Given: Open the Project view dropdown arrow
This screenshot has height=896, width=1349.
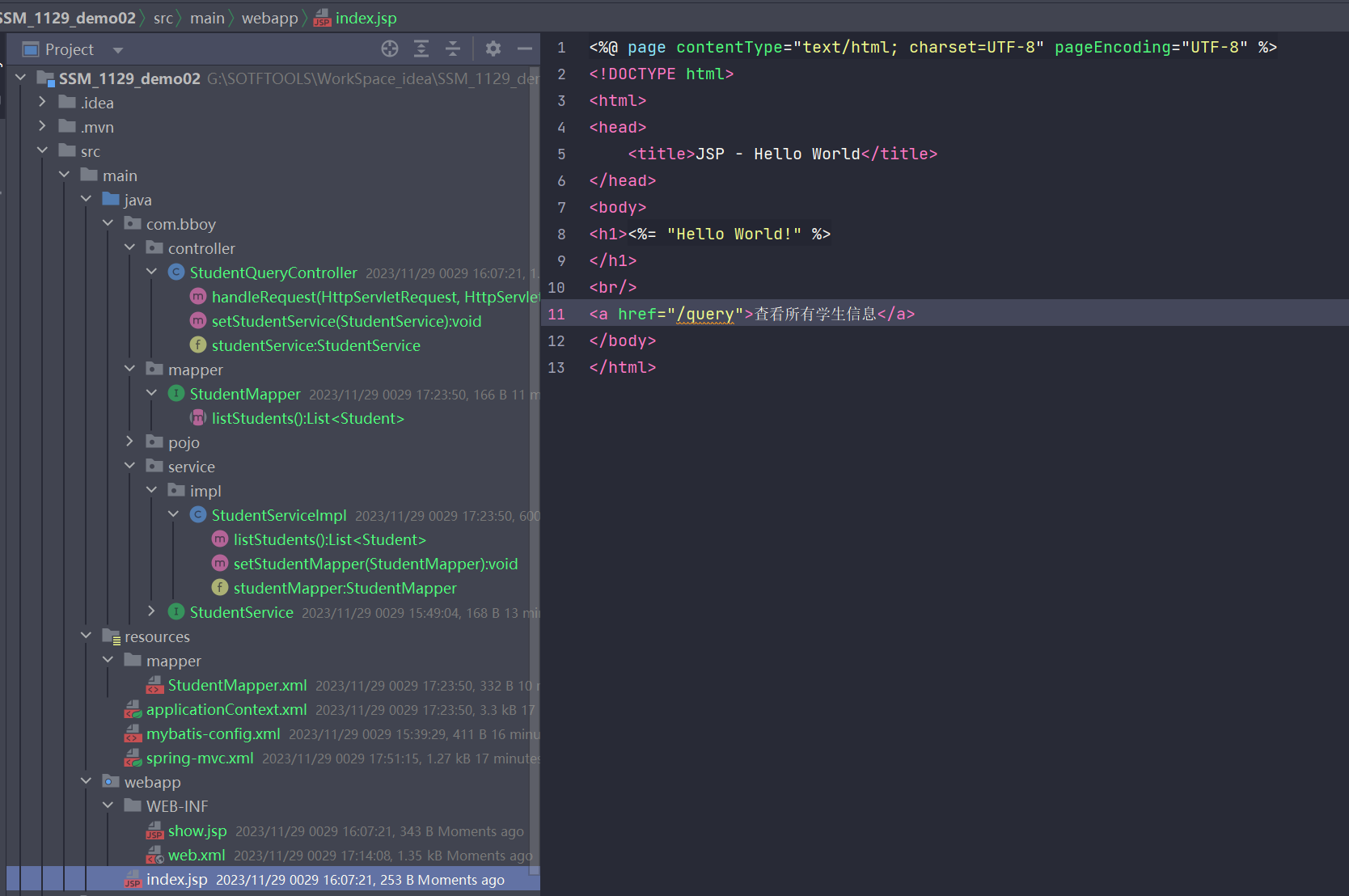Looking at the screenshot, I should tap(118, 50).
